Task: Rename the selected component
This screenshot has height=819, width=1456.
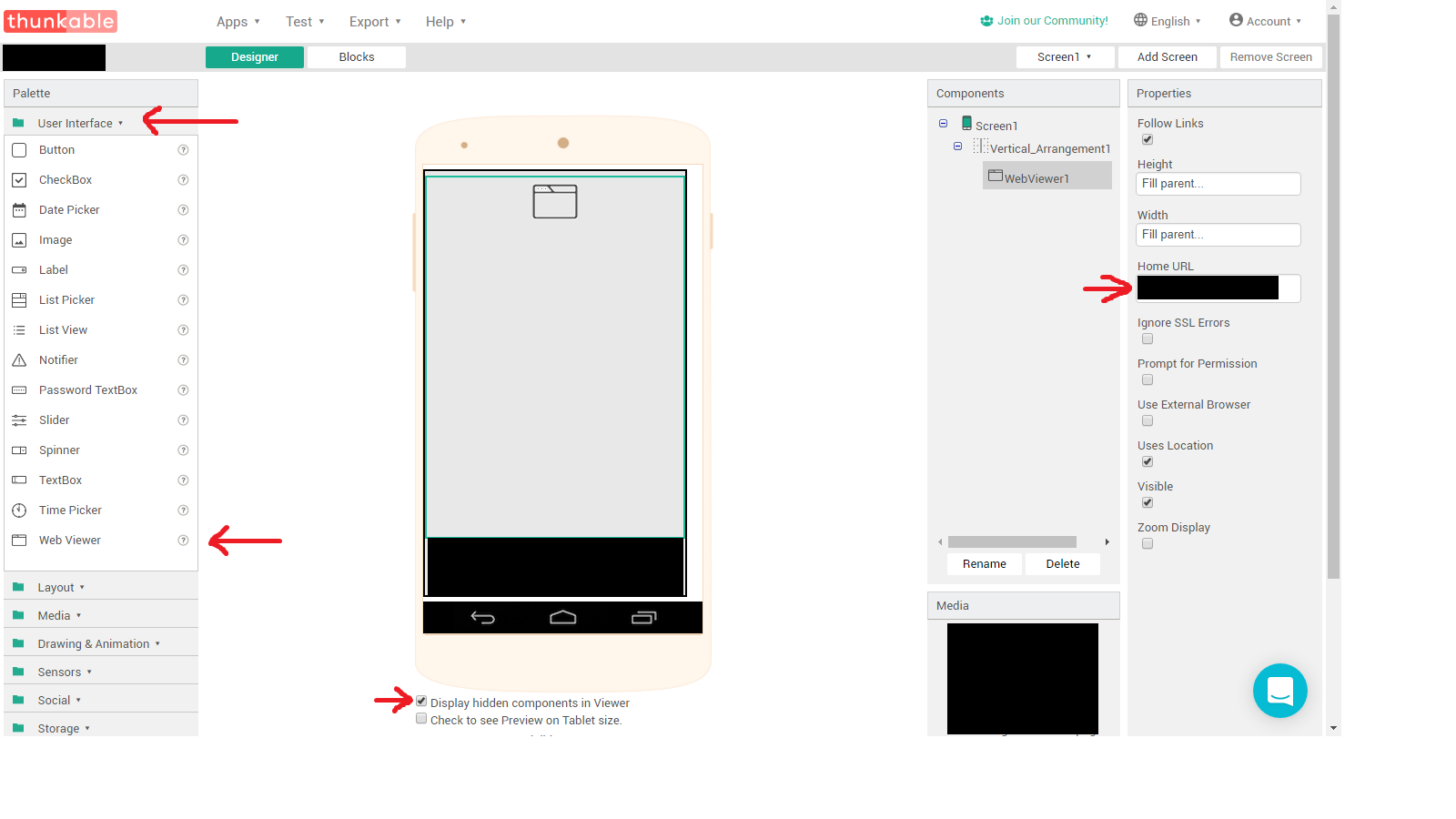Action: (x=985, y=564)
